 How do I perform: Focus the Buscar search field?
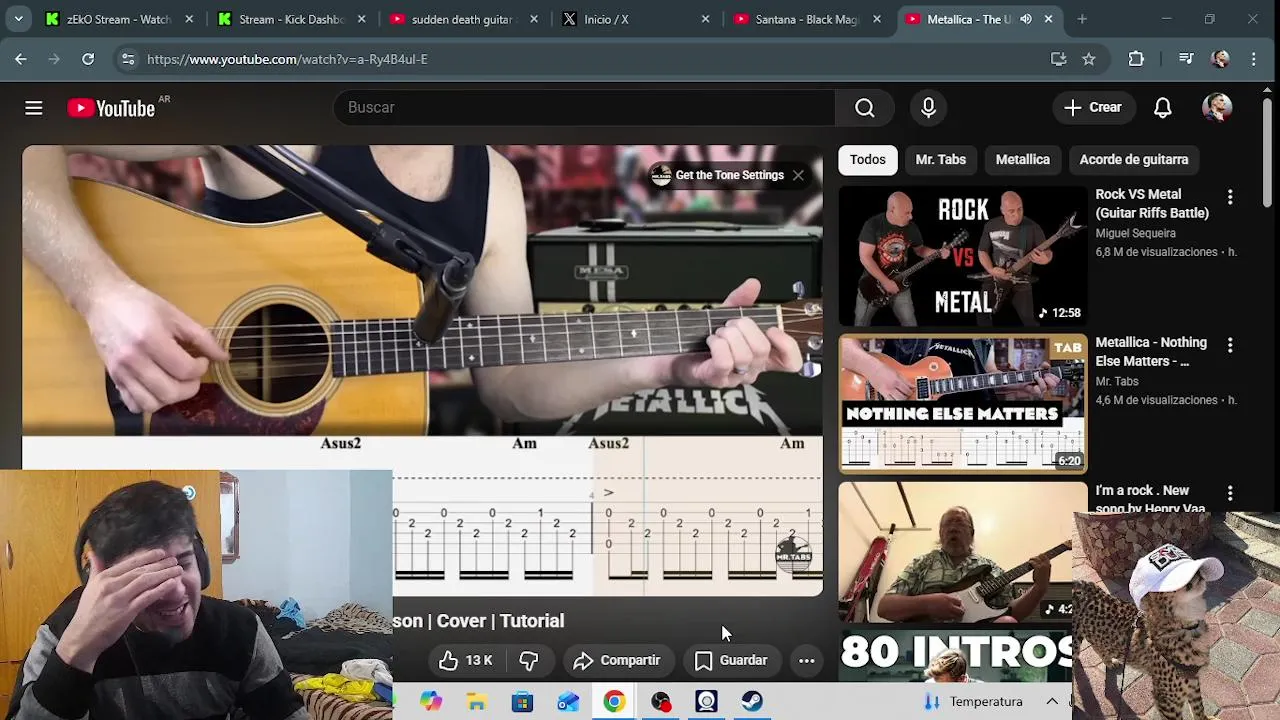[x=584, y=108]
